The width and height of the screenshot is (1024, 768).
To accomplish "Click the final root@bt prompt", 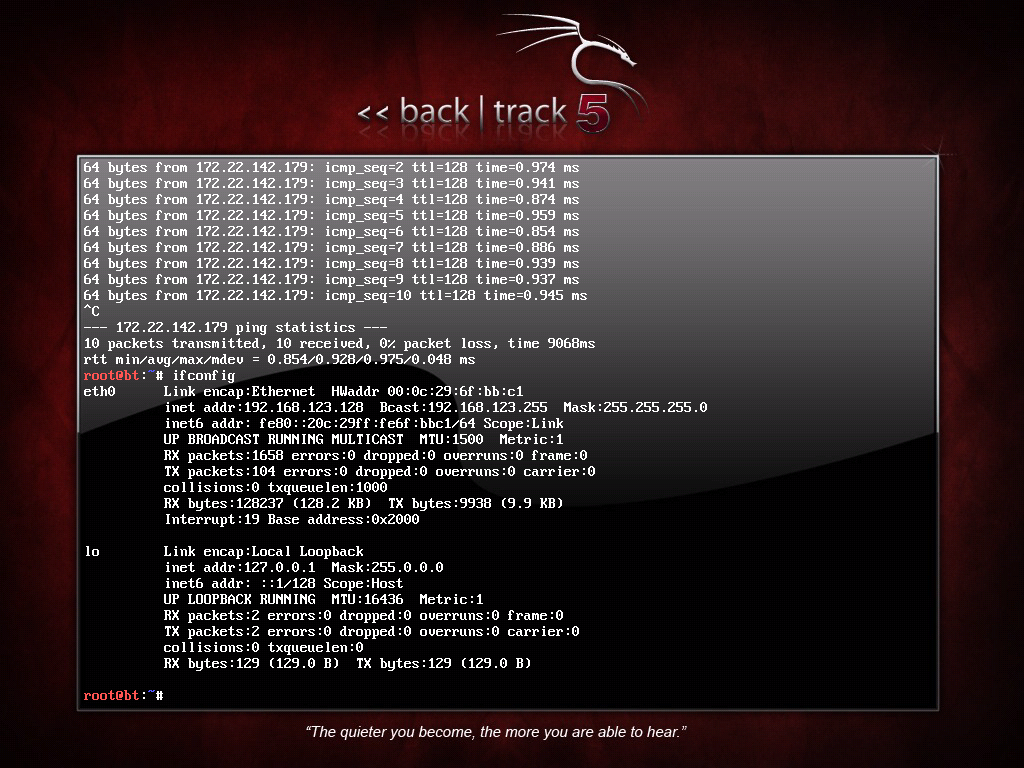I will pyautogui.click(x=123, y=696).
